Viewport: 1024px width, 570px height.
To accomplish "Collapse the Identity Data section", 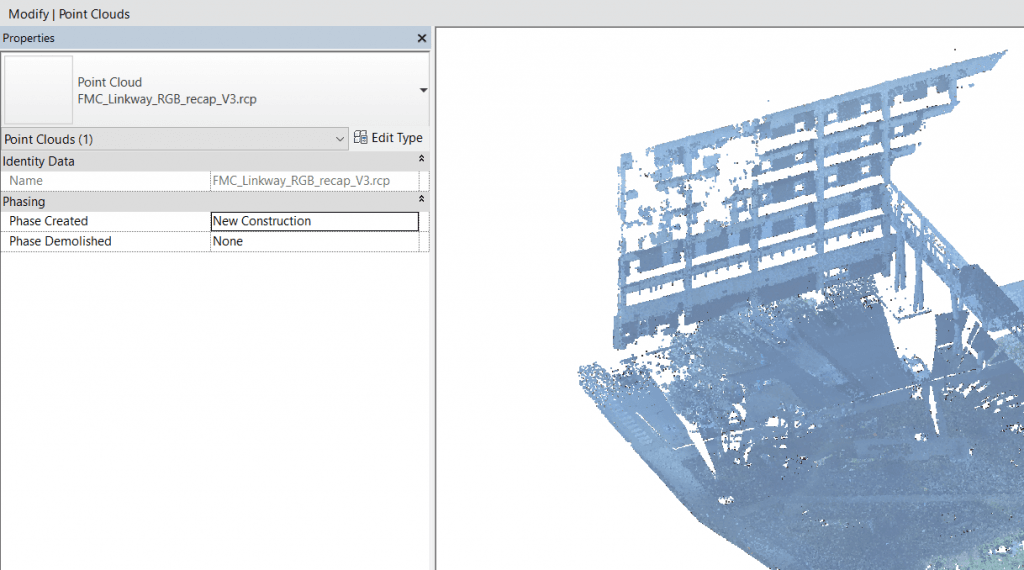I will coord(421,159).
